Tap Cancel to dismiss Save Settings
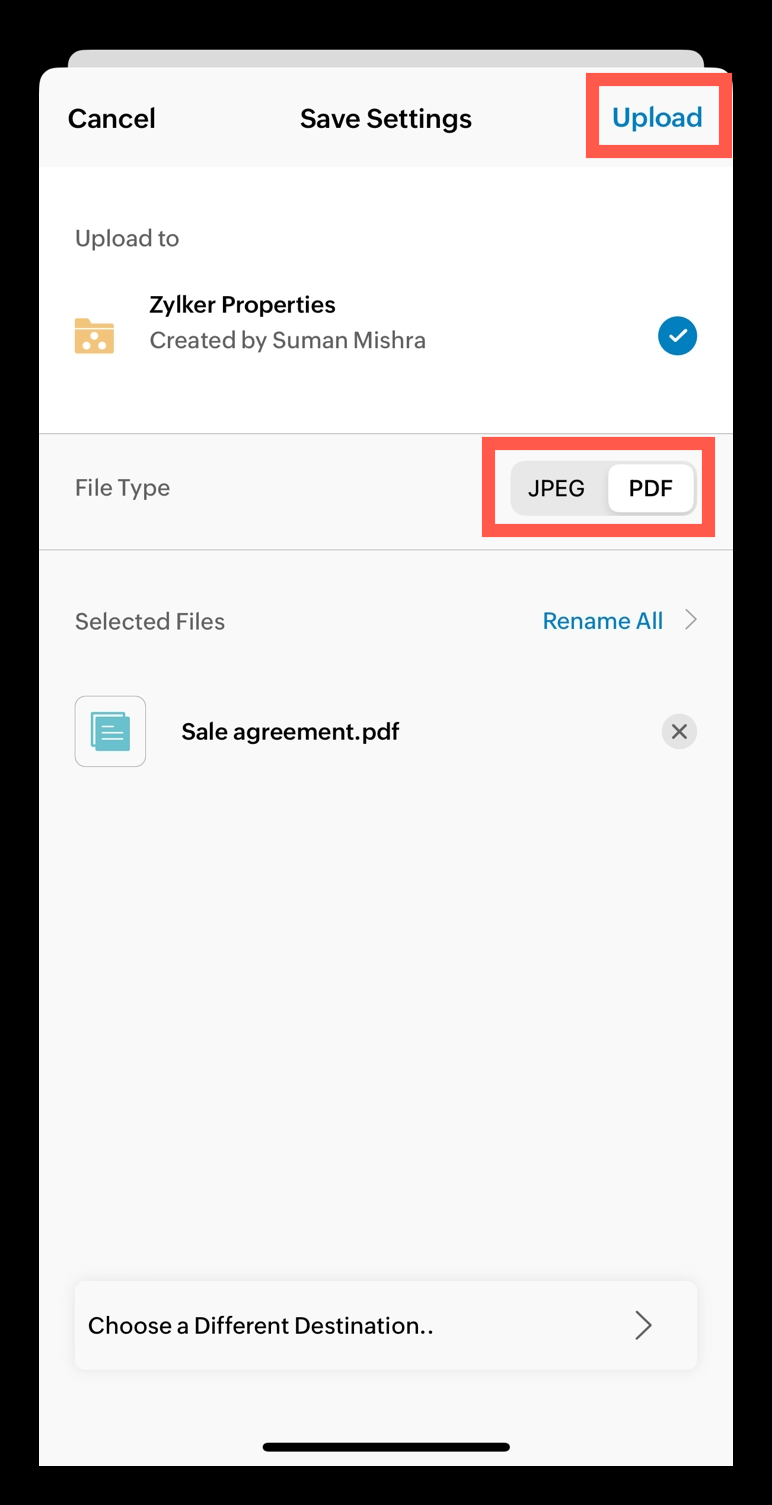Image resolution: width=772 pixels, height=1505 pixels. coord(111,118)
